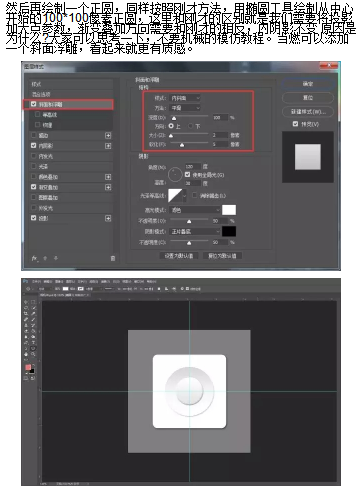Image resolution: width=361 pixels, height=488 pixels.
Task: Select the Gradient tool
Action: (33, 331)
